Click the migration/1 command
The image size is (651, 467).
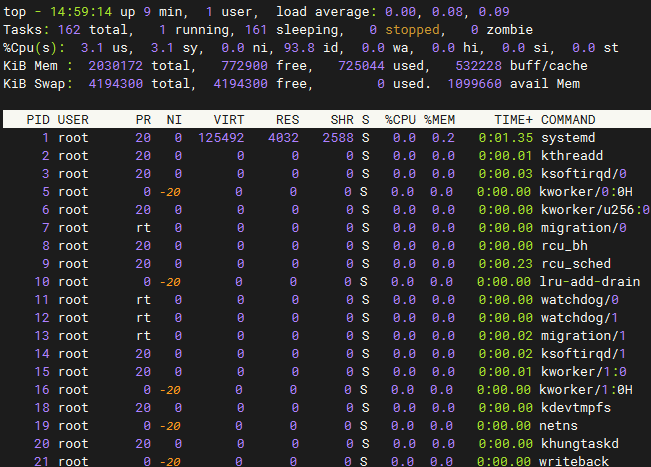click(584, 335)
